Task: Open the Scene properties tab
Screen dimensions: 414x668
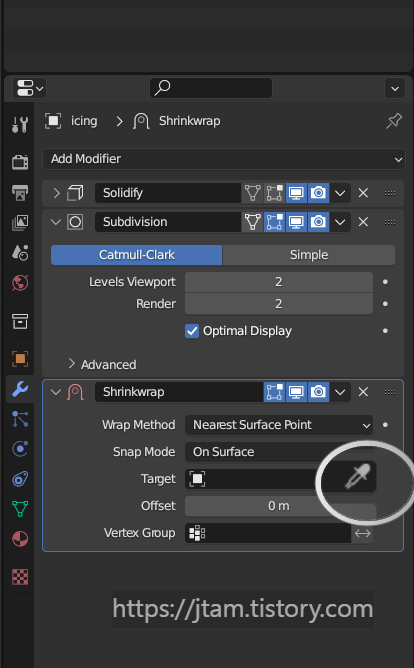Action: [x=20, y=252]
